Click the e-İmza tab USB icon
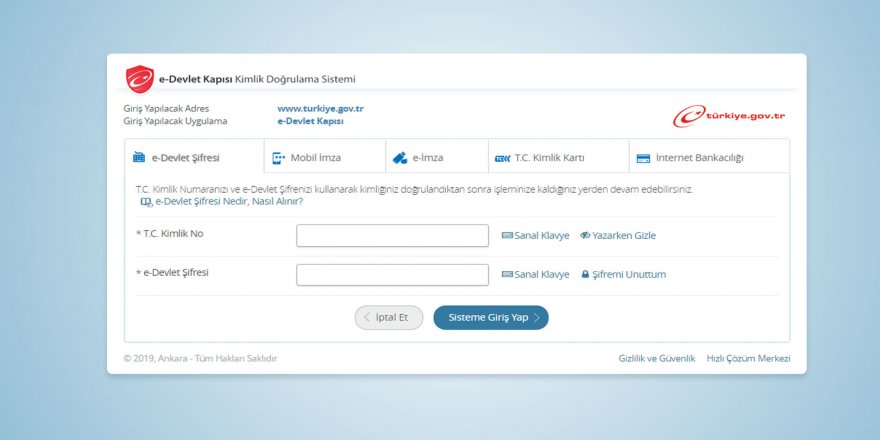Screen dimensions: 880x440 (x=400, y=158)
